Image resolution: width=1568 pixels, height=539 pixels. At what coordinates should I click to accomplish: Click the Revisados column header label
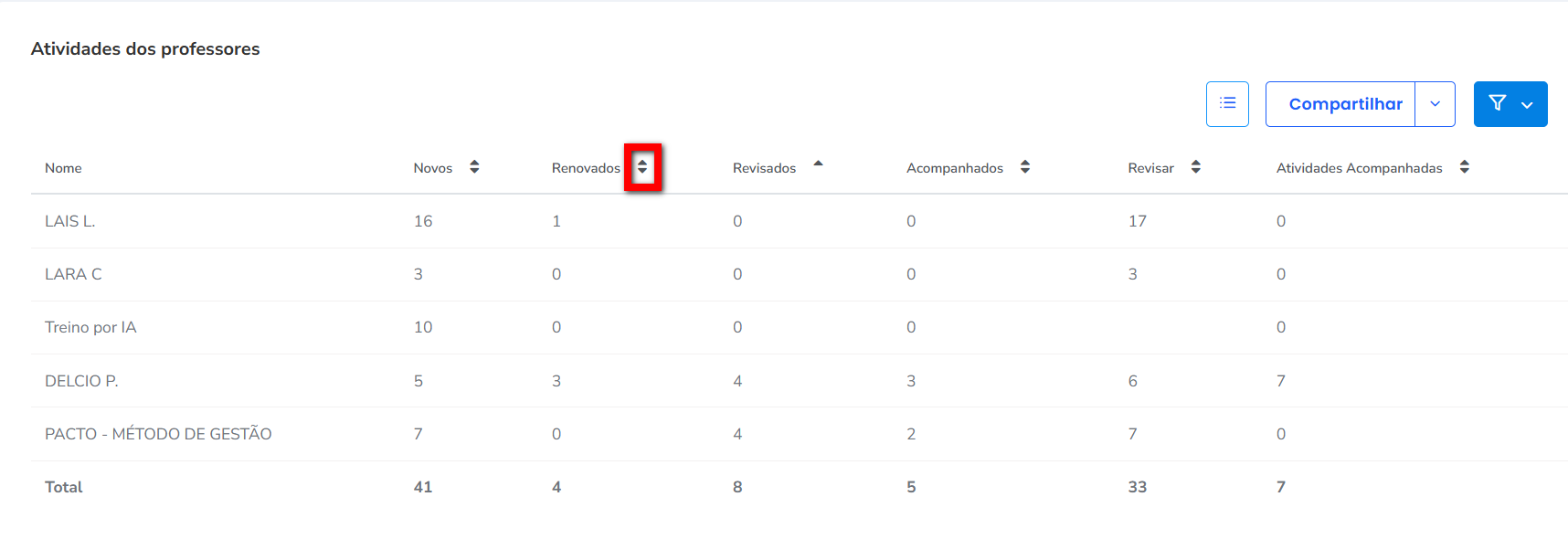(x=764, y=168)
